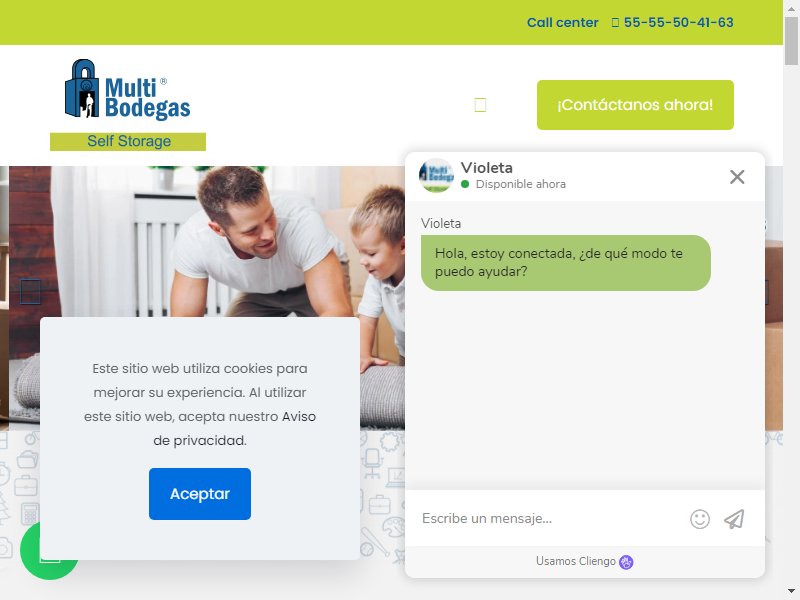Open the navigation menu icon beside Contáctanos
This screenshot has width=800, height=600.
(x=480, y=105)
